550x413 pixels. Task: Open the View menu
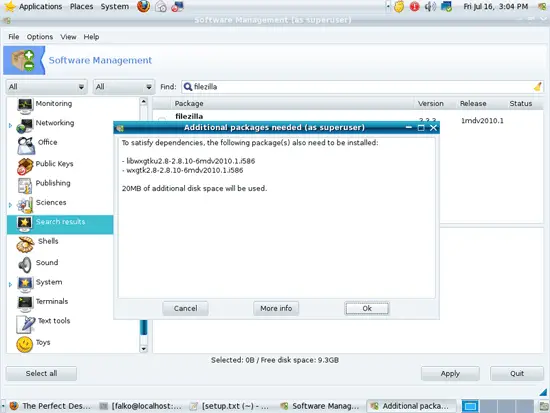tap(68, 37)
